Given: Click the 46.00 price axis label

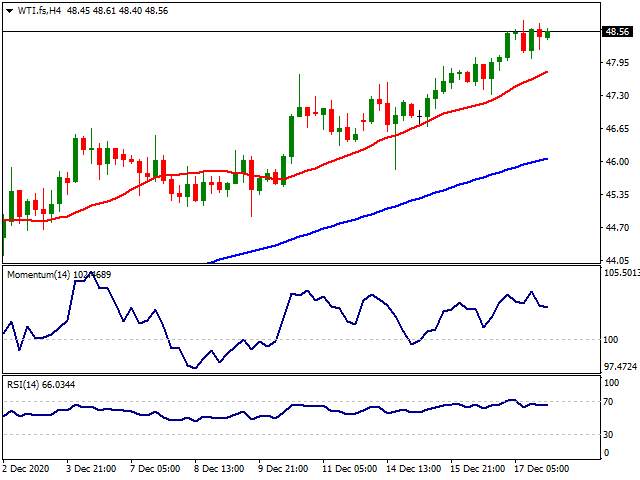Looking at the screenshot, I should 617,162.
